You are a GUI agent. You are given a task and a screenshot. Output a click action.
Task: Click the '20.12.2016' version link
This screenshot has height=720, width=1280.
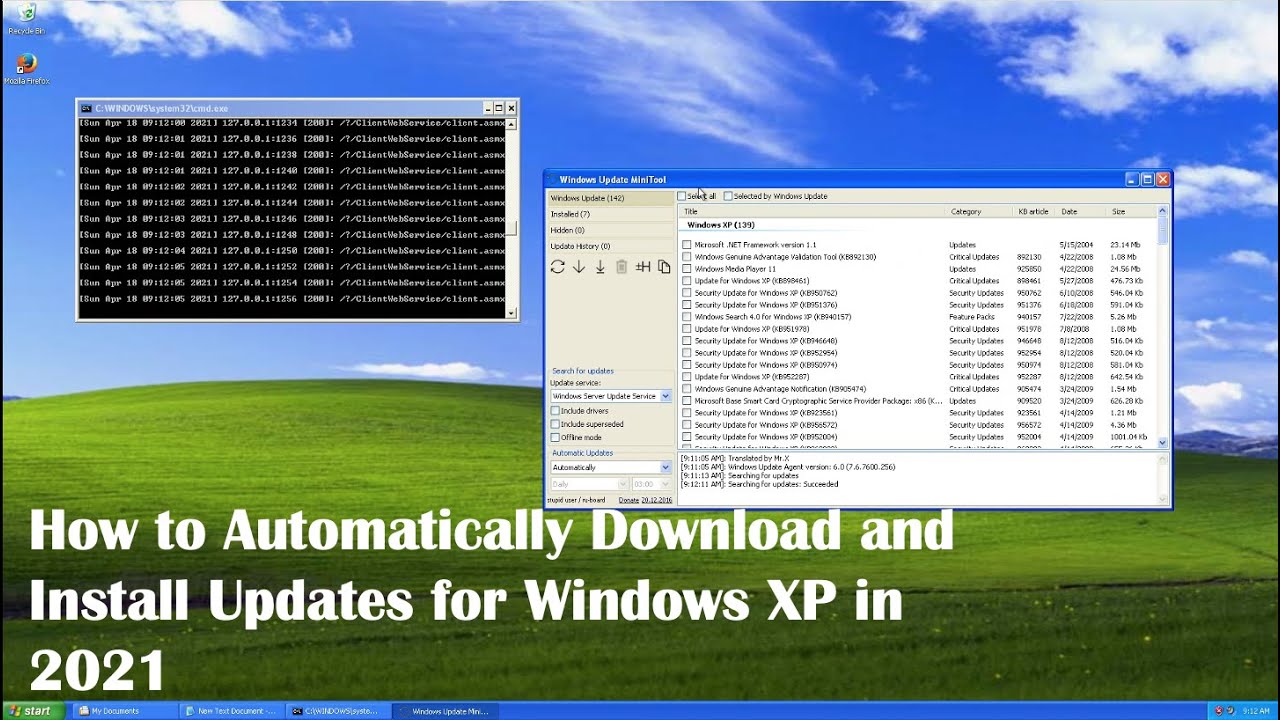pos(657,500)
